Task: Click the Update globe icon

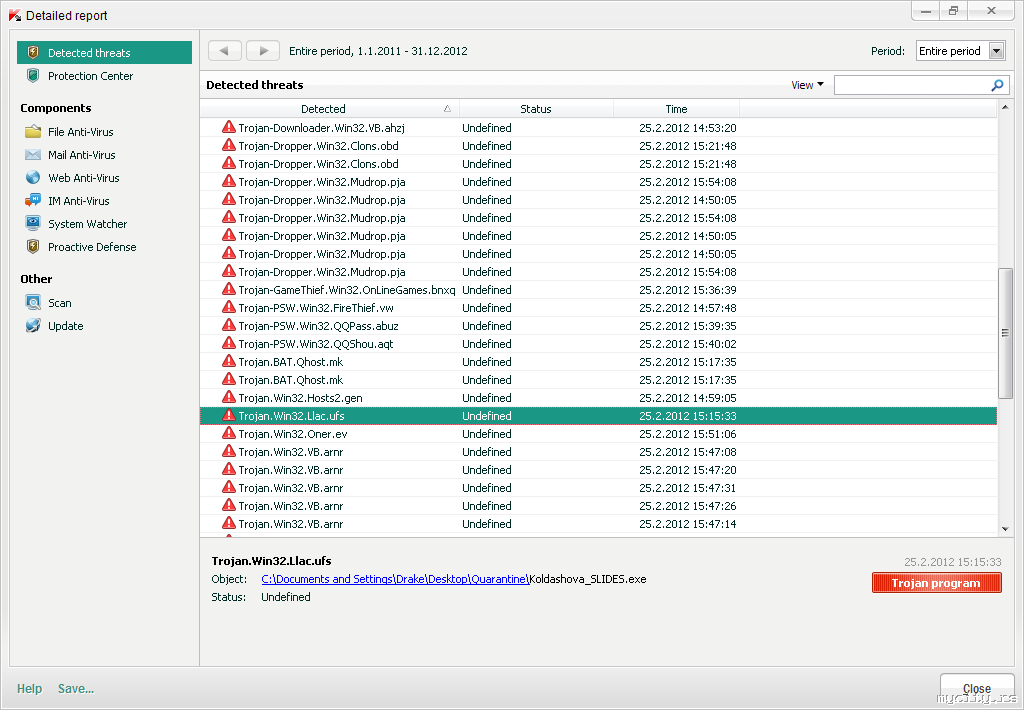Action: point(33,326)
